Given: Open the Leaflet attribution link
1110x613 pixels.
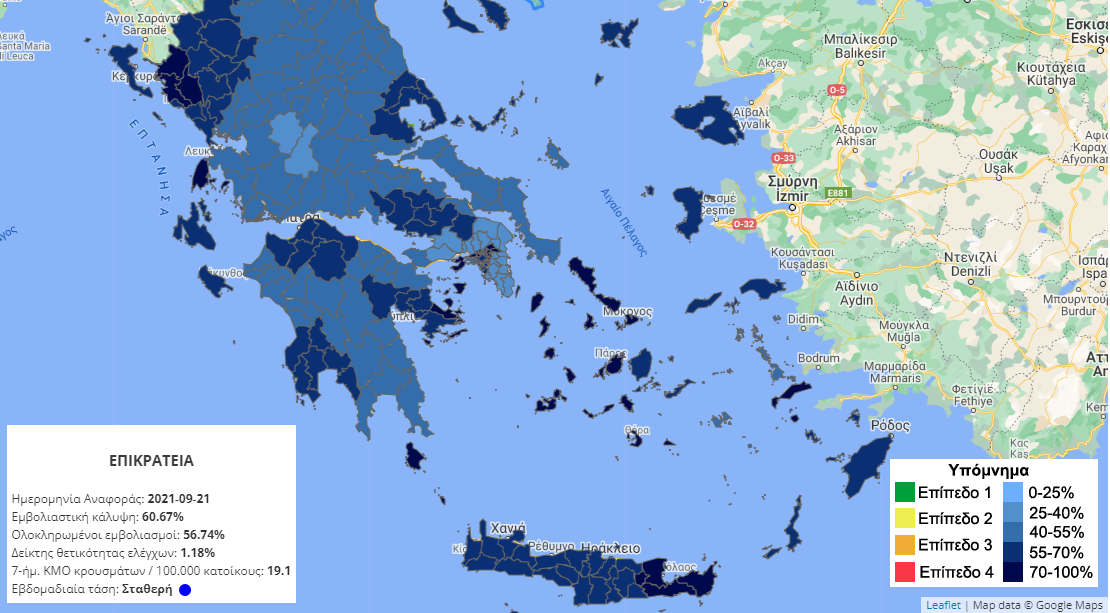Looking at the screenshot, I should pos(944,605).
